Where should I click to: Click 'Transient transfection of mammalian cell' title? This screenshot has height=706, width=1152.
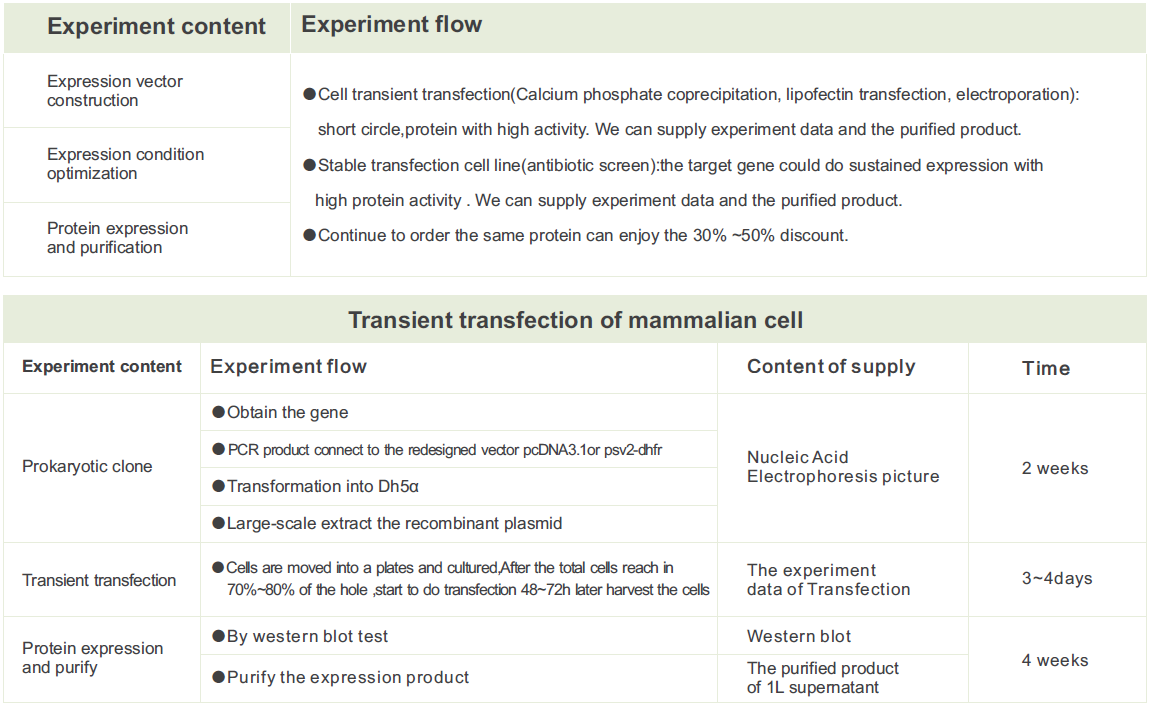(x=575, y=320)
